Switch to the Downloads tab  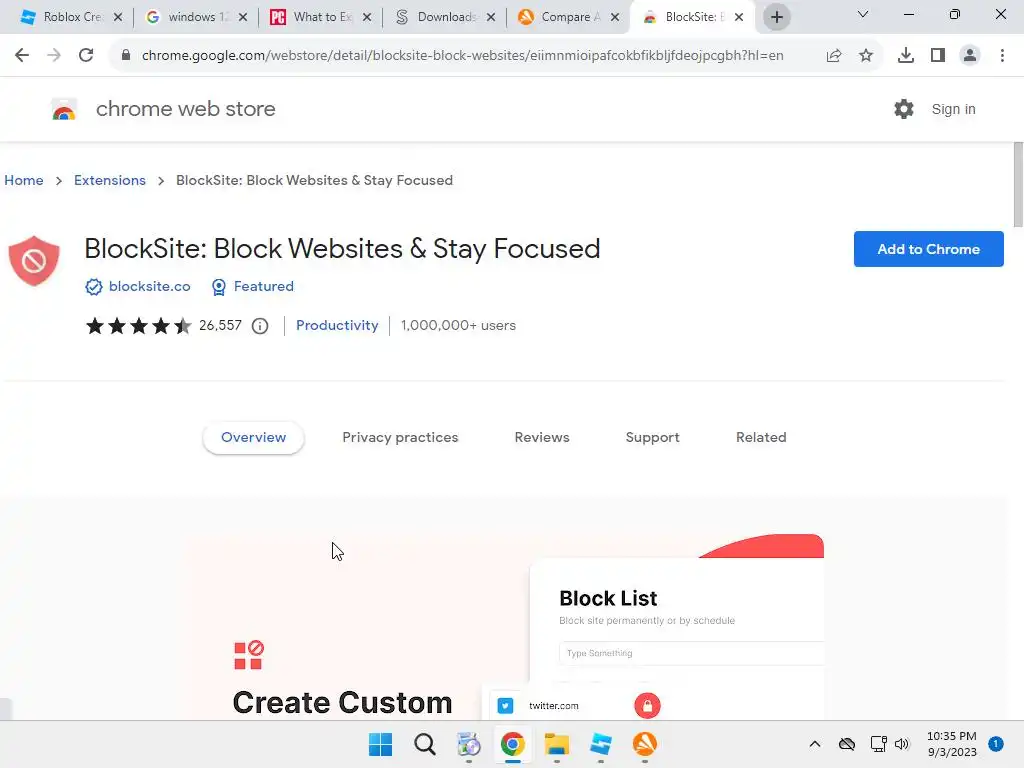(x=447, y=17)
